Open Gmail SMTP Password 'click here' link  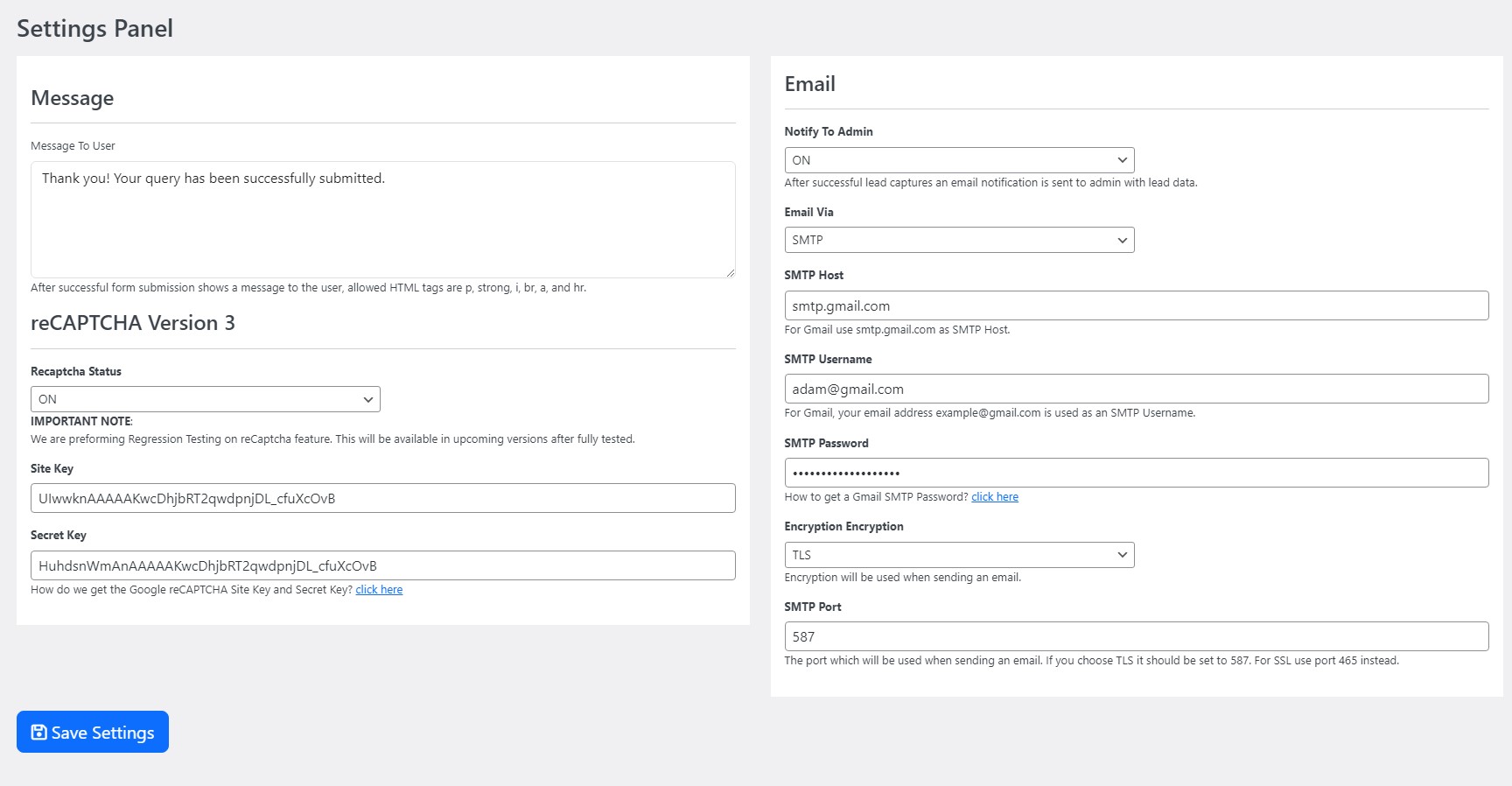[x=995, y=497]
